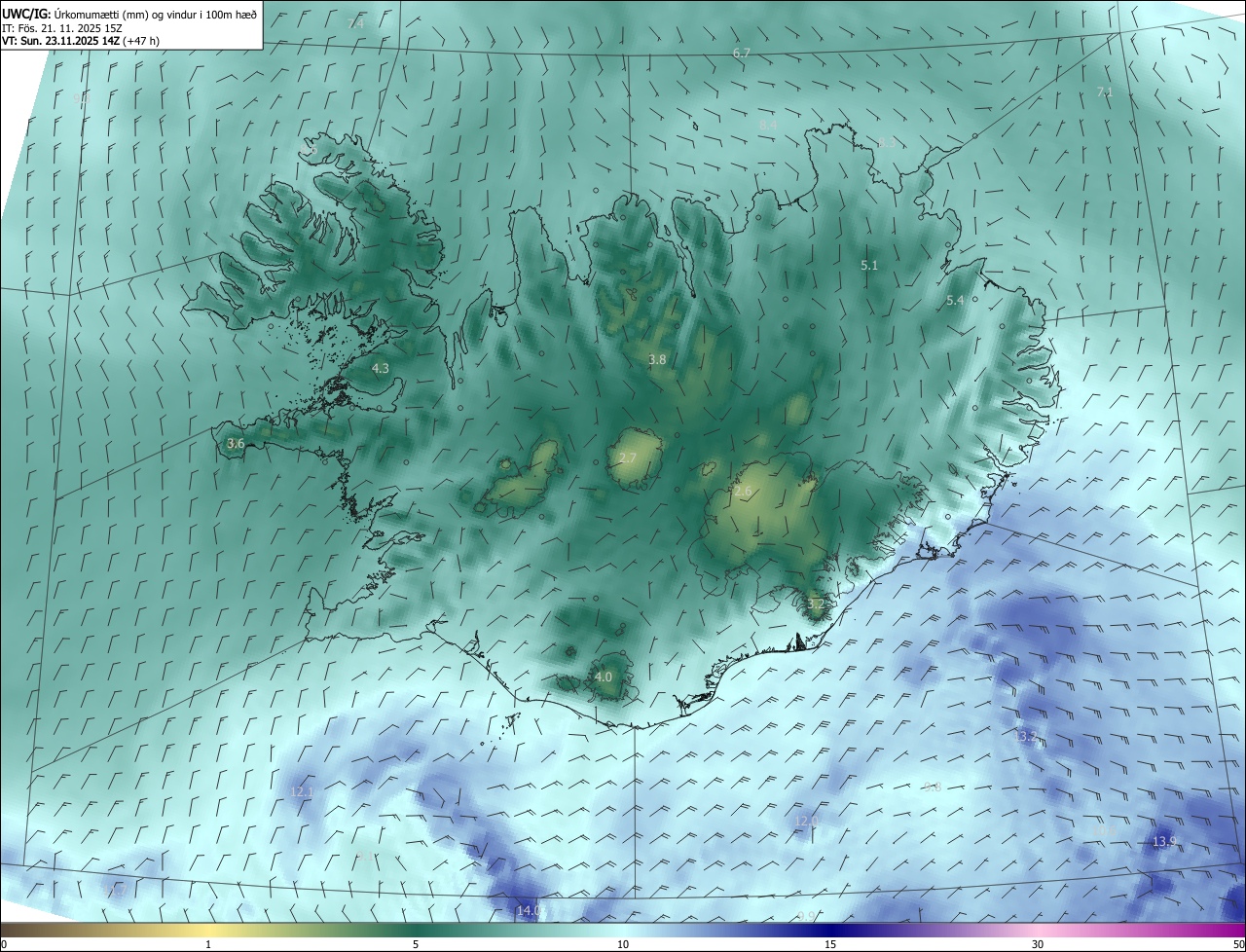Click the 4.3 value label
Viewport: 1246px width, 952px height.
(x=381, y=369)
